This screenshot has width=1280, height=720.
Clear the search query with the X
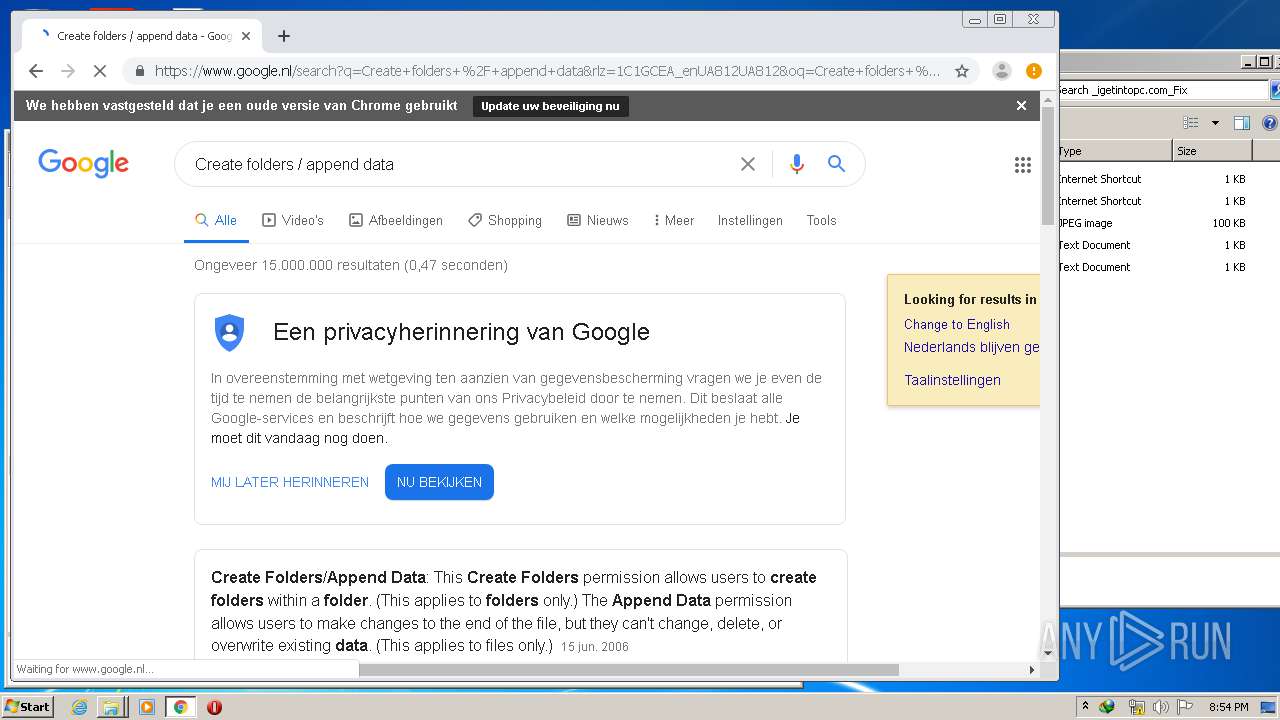pos(748,164)
